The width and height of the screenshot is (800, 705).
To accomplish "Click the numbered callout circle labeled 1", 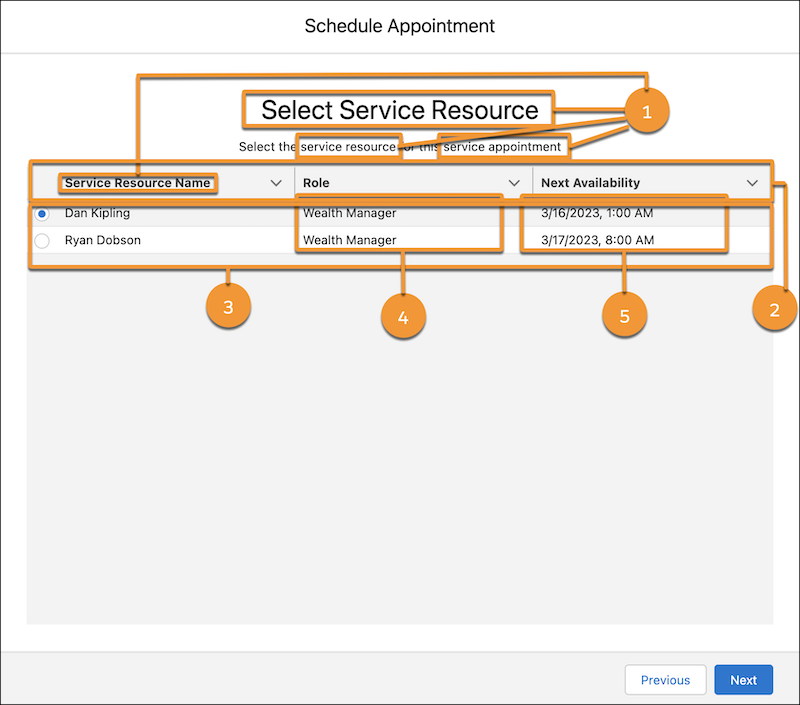I will [648, 111].
